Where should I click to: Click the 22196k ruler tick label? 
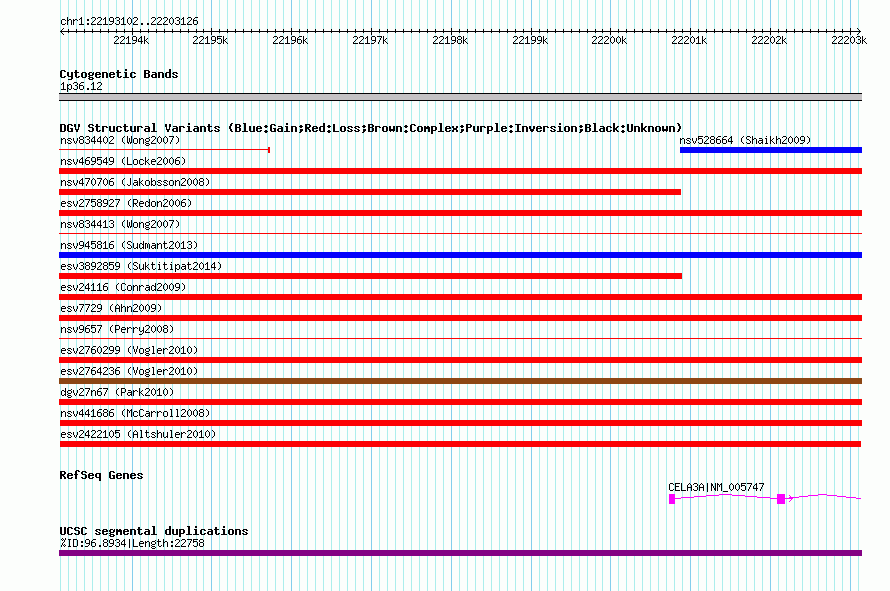pos(290,40)
